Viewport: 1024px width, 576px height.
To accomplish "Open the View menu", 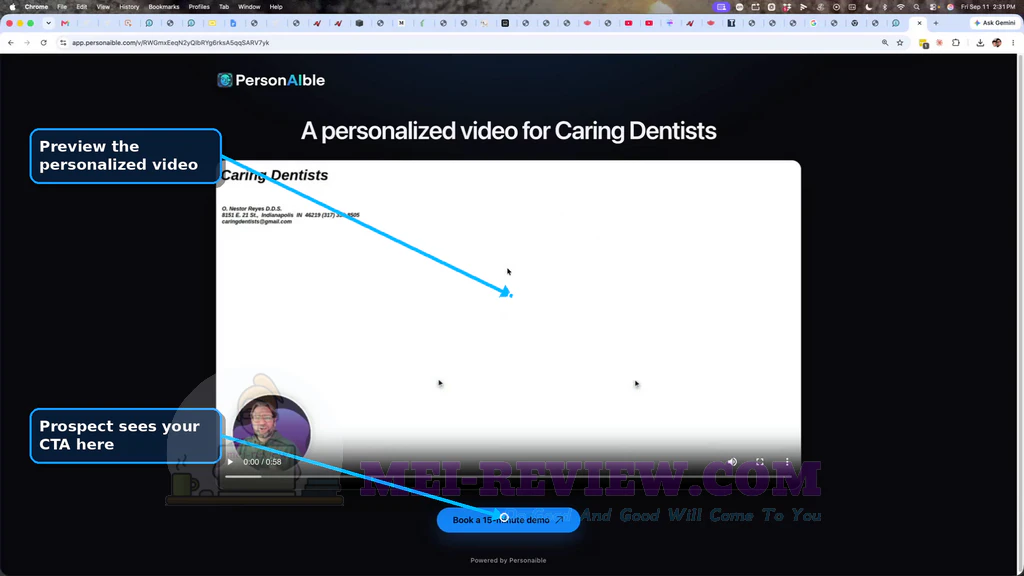I will pos(103,7).
